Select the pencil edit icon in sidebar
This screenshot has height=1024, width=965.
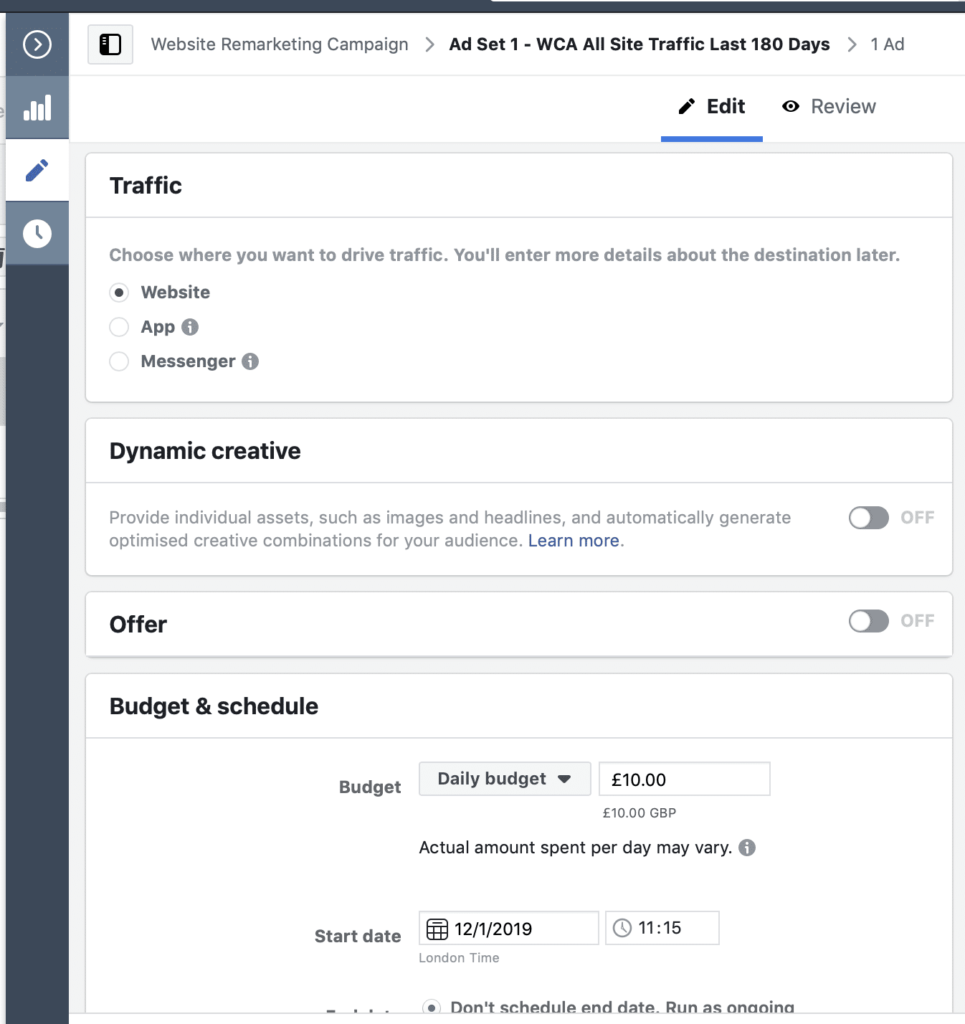click(x=37, y=170)
